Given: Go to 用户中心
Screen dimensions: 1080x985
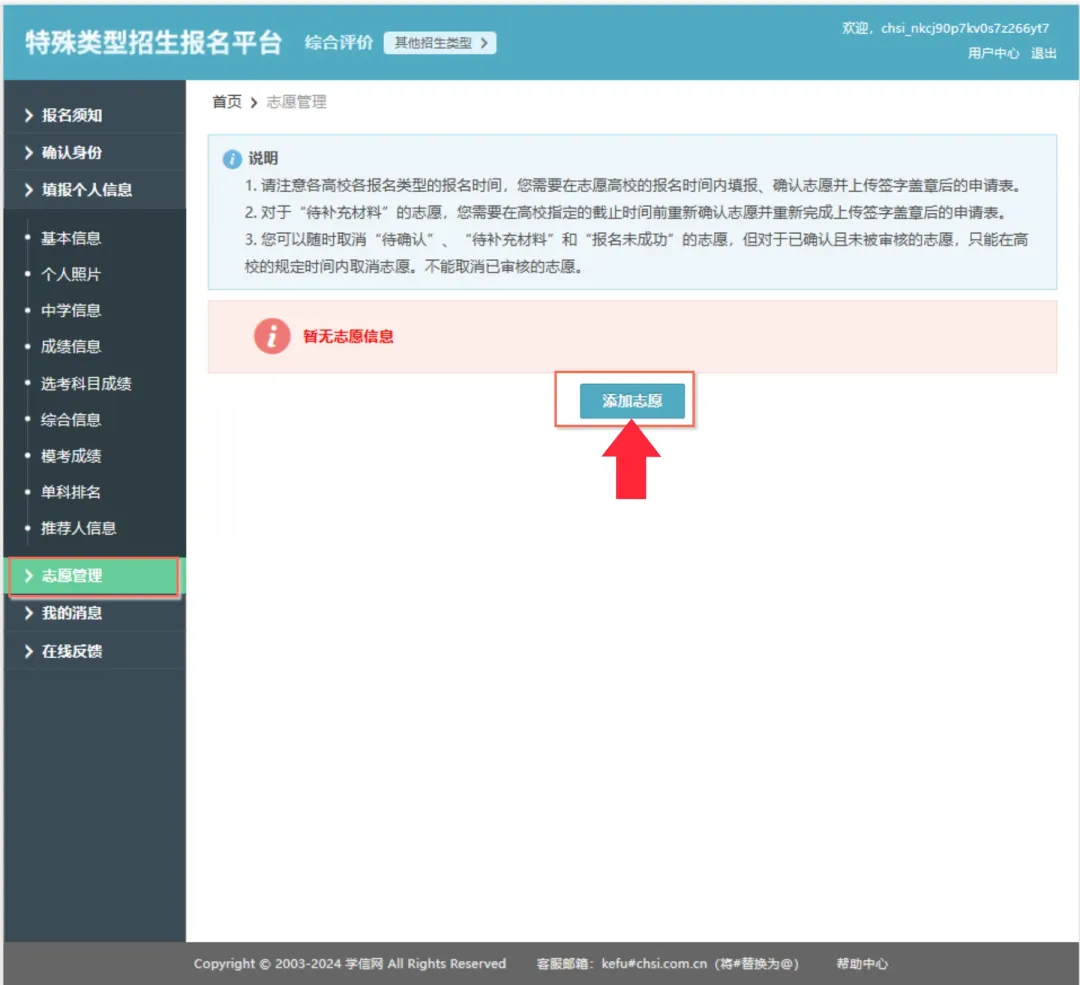Looking at the screenshot, I should pos(993,53).
